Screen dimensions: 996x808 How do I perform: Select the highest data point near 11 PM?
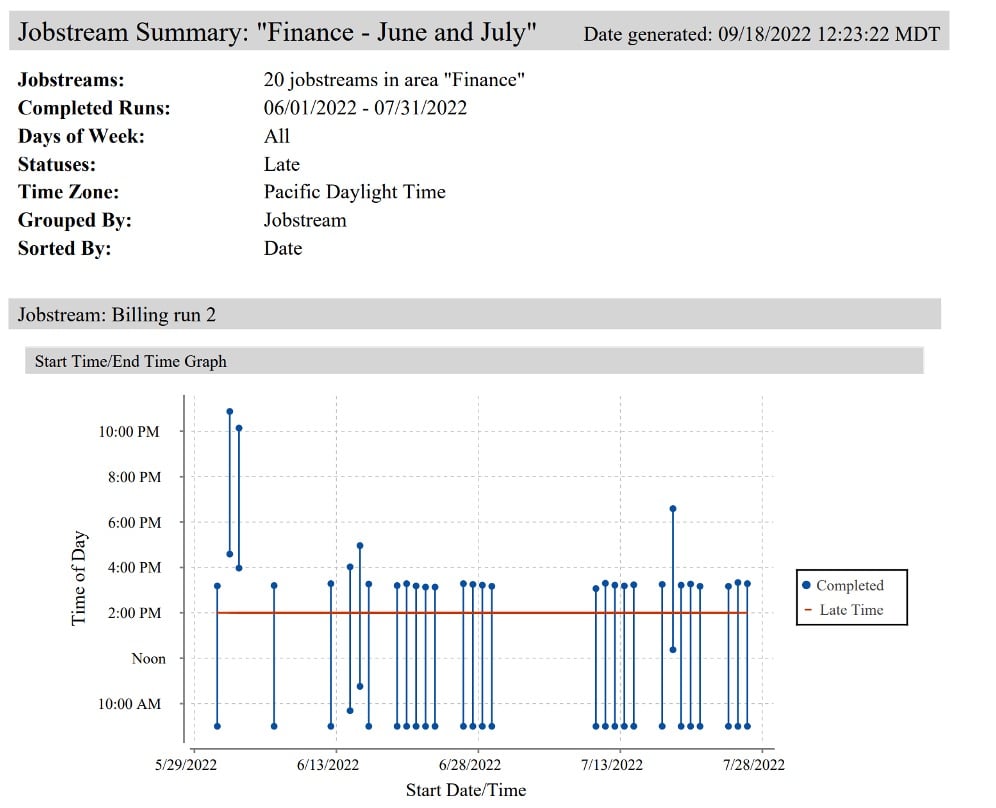click(x=229, y=411)
